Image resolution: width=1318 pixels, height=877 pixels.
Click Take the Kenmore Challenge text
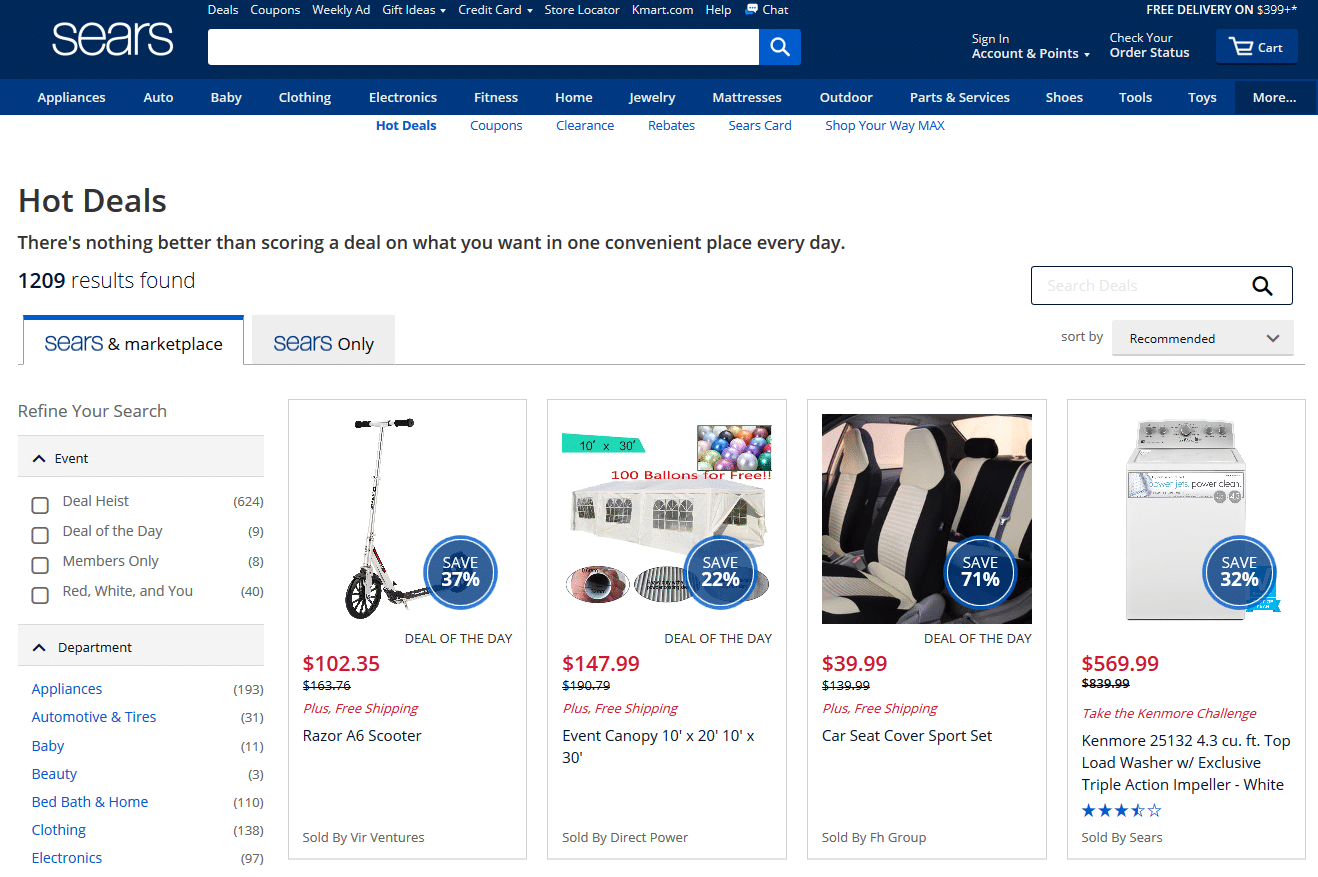point(1169,714)
